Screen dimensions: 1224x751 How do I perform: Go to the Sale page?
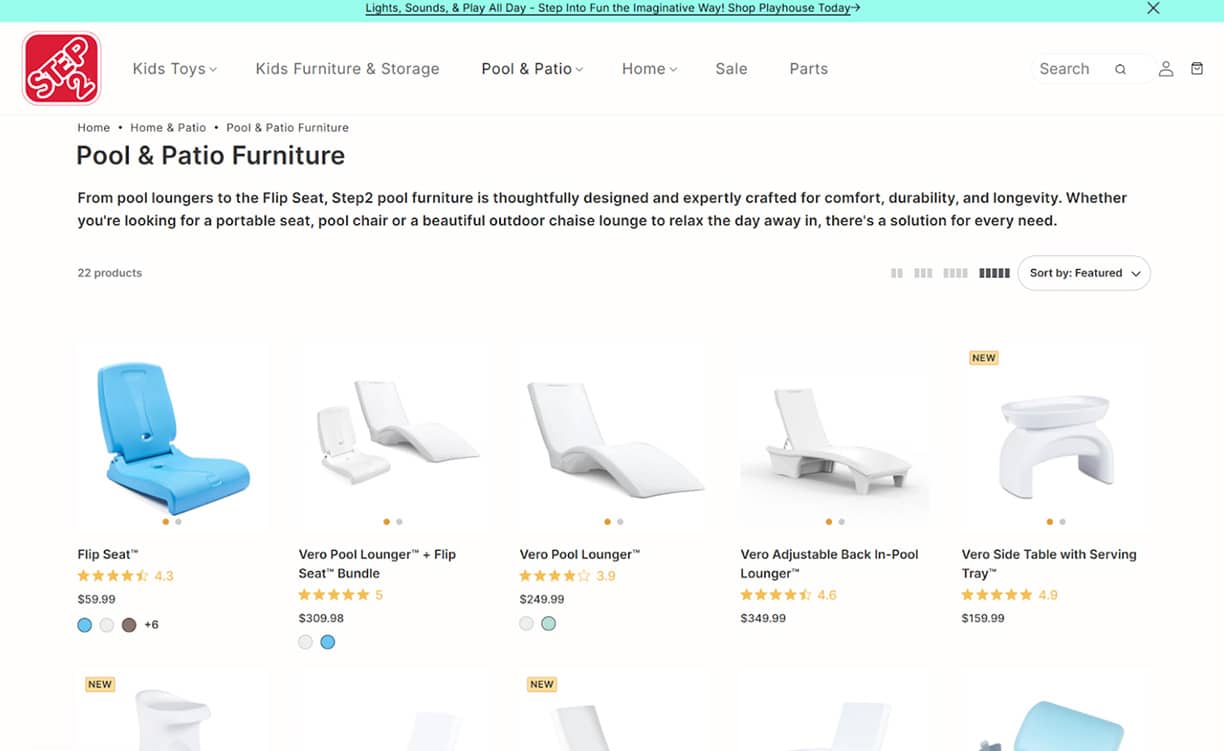(731, 69)
